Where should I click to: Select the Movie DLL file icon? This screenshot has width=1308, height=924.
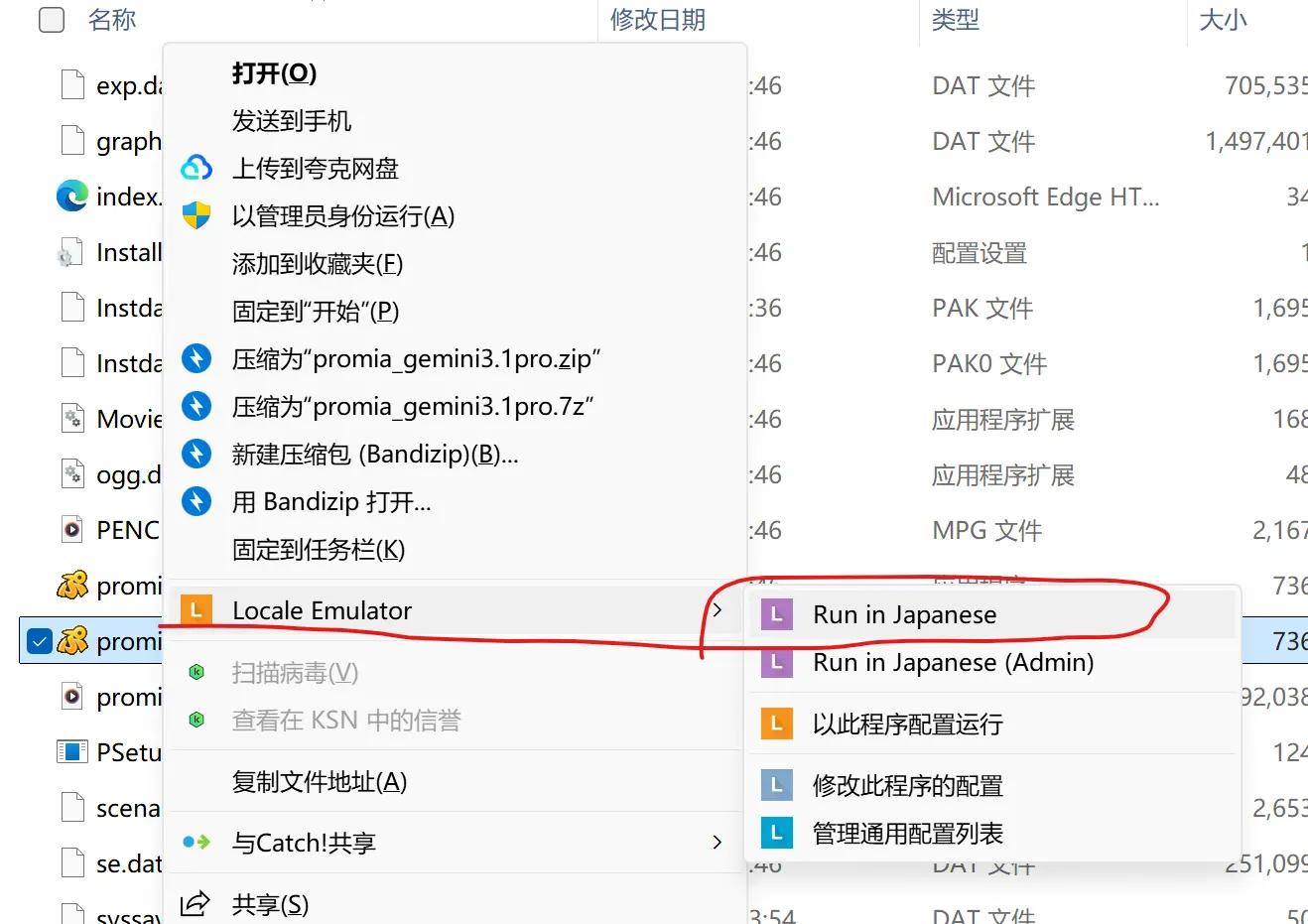pos(72,419)
